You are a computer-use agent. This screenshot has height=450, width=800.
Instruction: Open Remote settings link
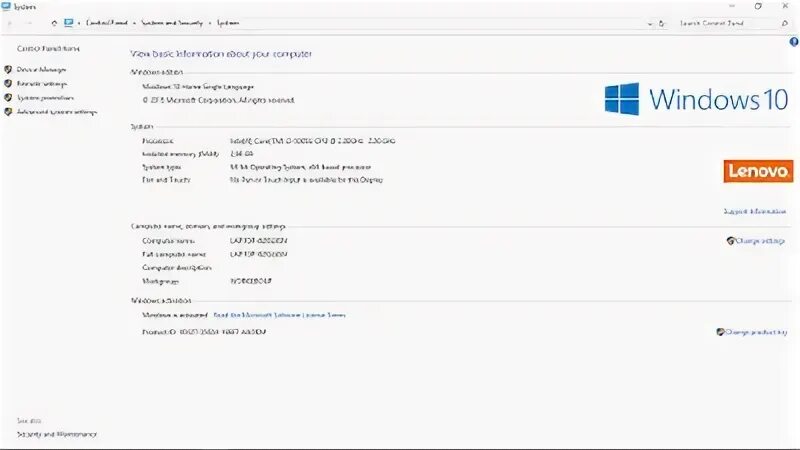[41, 84]
